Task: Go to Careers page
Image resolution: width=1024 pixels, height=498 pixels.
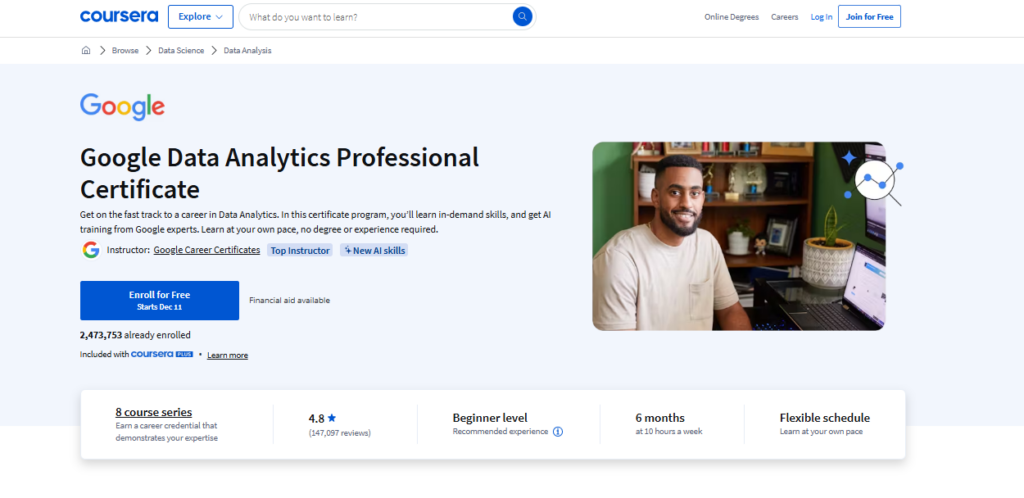Action: click(x=784, y=17)
